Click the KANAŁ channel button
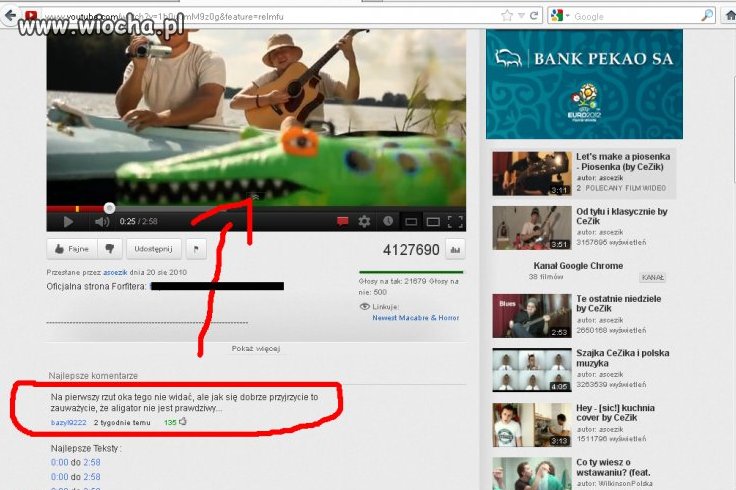Viewport: 736px width, 490px height. tap(652, 277)
